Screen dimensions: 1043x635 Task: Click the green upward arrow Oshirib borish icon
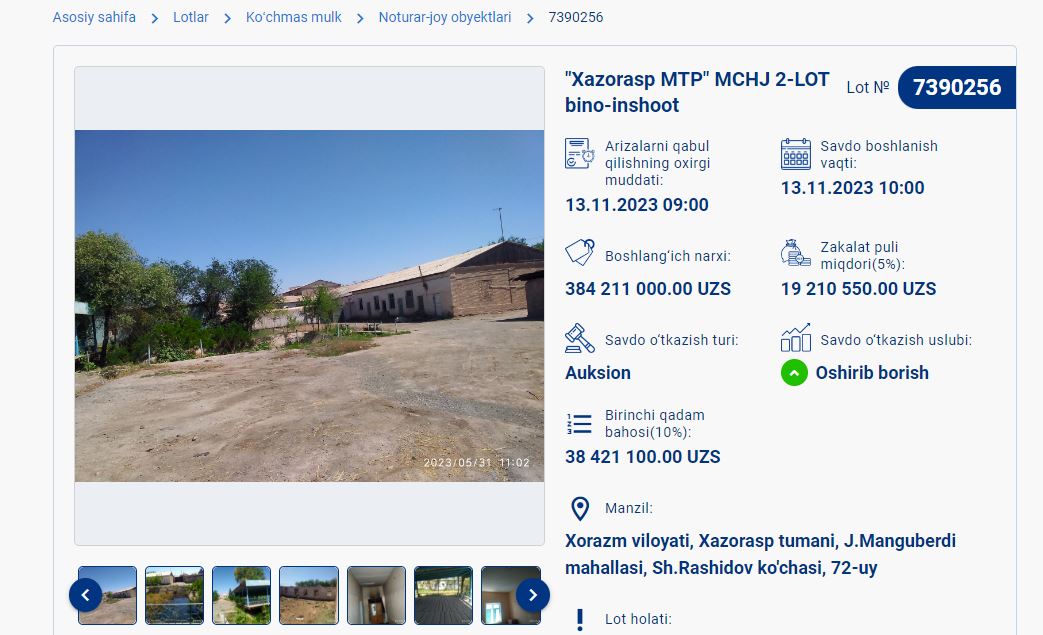point(794,373)
